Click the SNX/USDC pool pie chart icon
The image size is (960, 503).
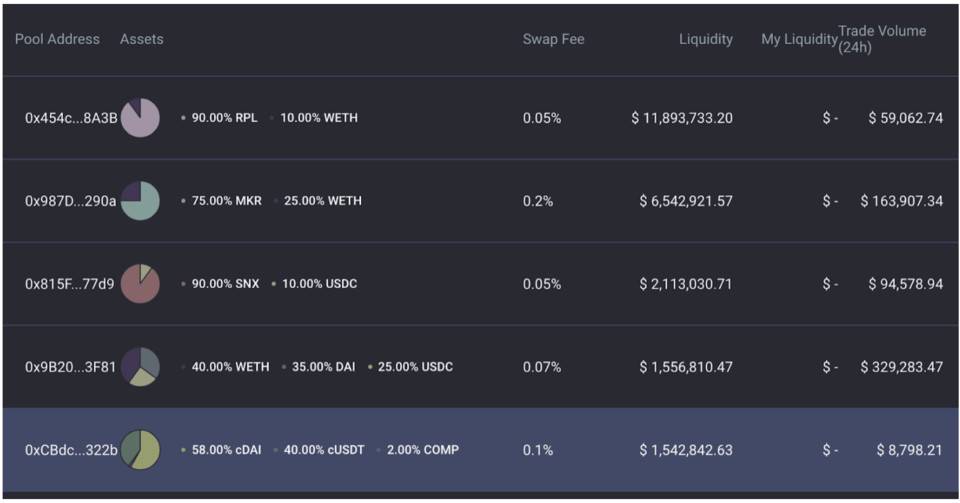(140, 284)
